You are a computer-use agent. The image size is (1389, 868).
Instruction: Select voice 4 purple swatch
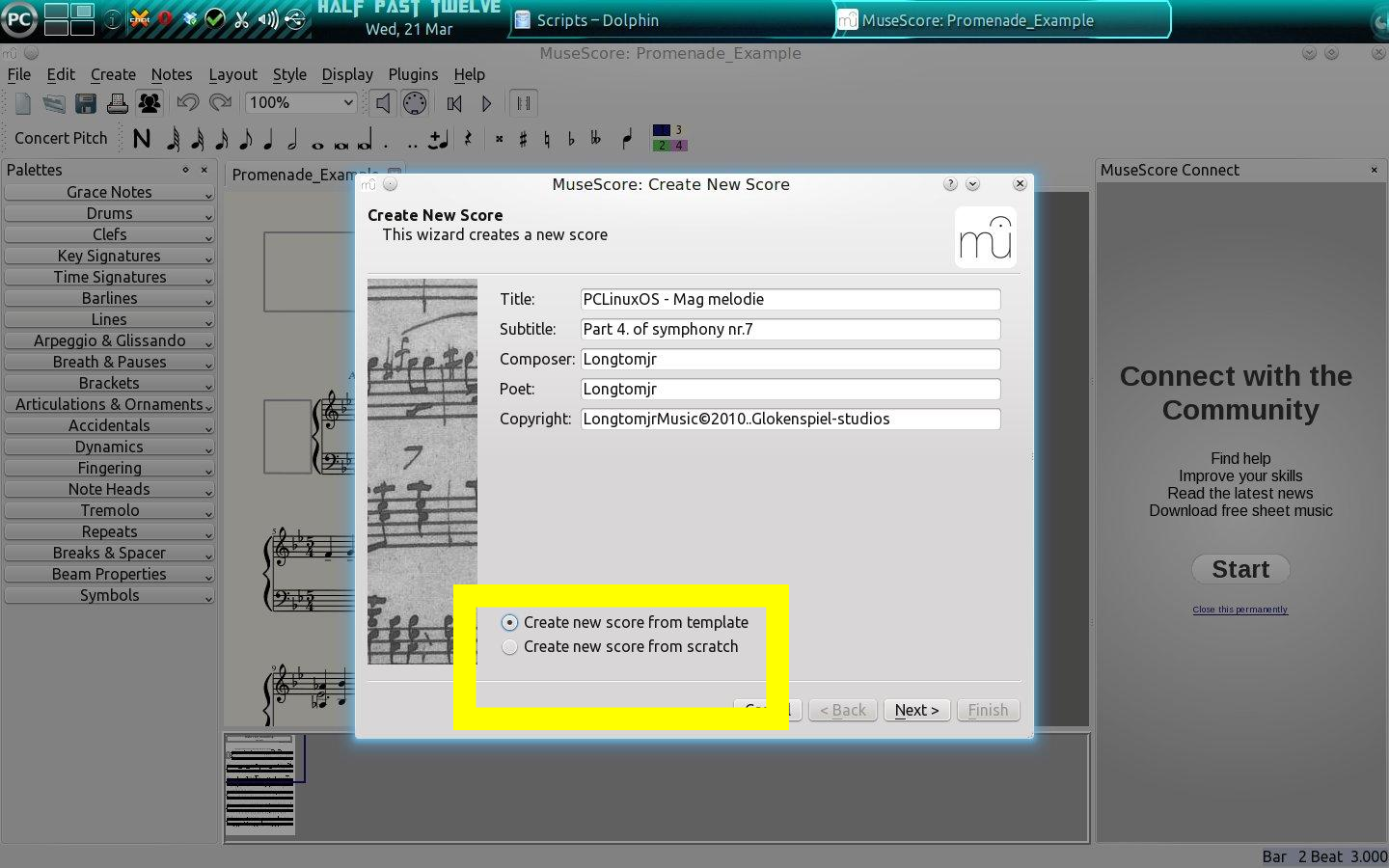click(x=679, y=146)
